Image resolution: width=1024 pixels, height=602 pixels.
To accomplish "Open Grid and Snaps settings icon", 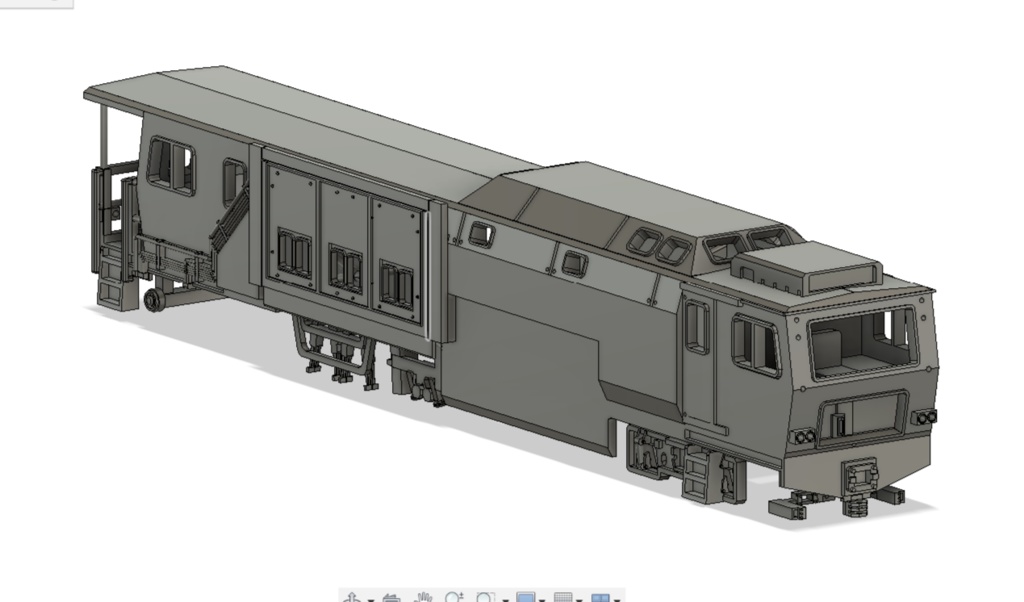I will pyautogui.click(x=563, y=597).
